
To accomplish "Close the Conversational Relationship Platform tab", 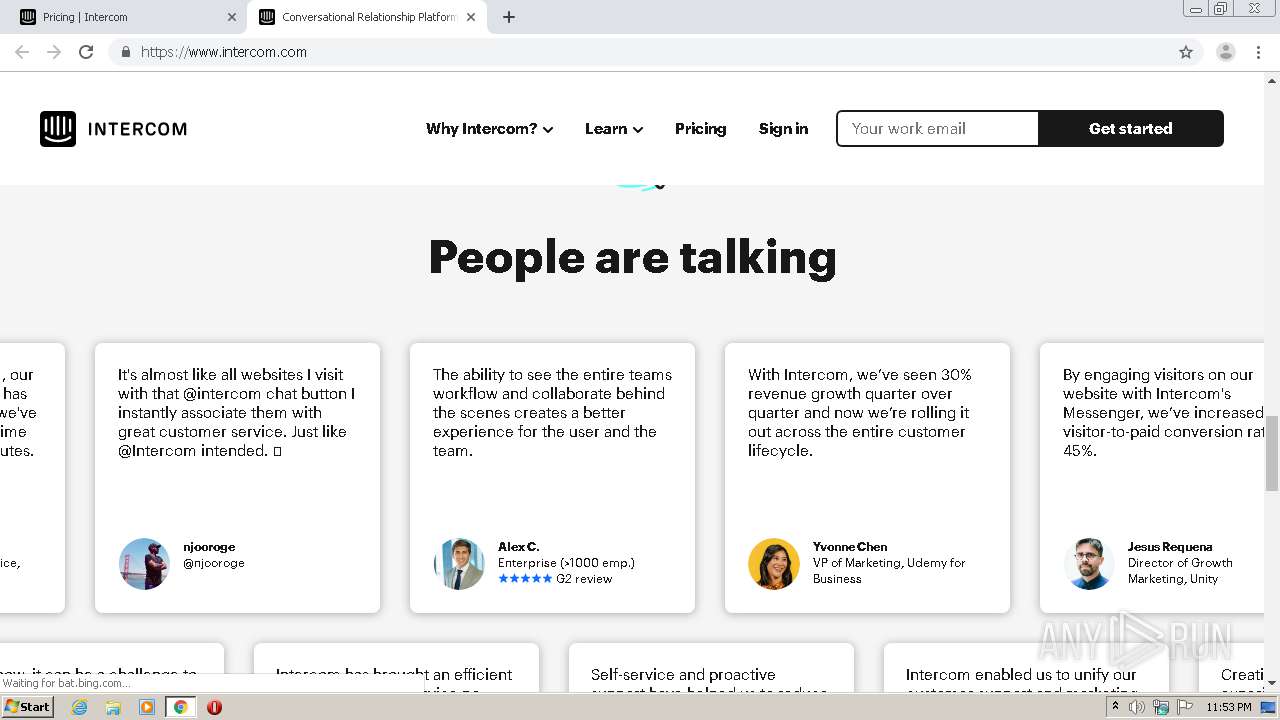I will point(471,17).
